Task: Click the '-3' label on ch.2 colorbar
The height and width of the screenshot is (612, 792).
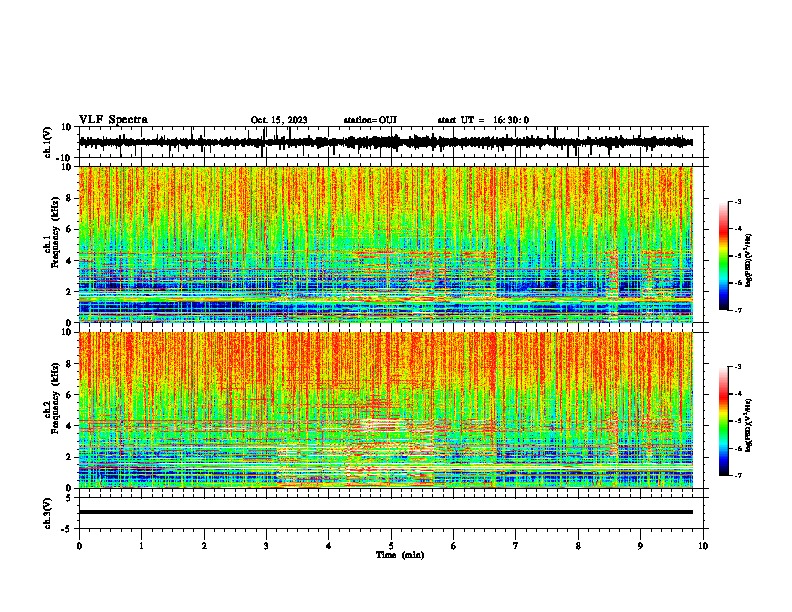Action: [738, 367]
